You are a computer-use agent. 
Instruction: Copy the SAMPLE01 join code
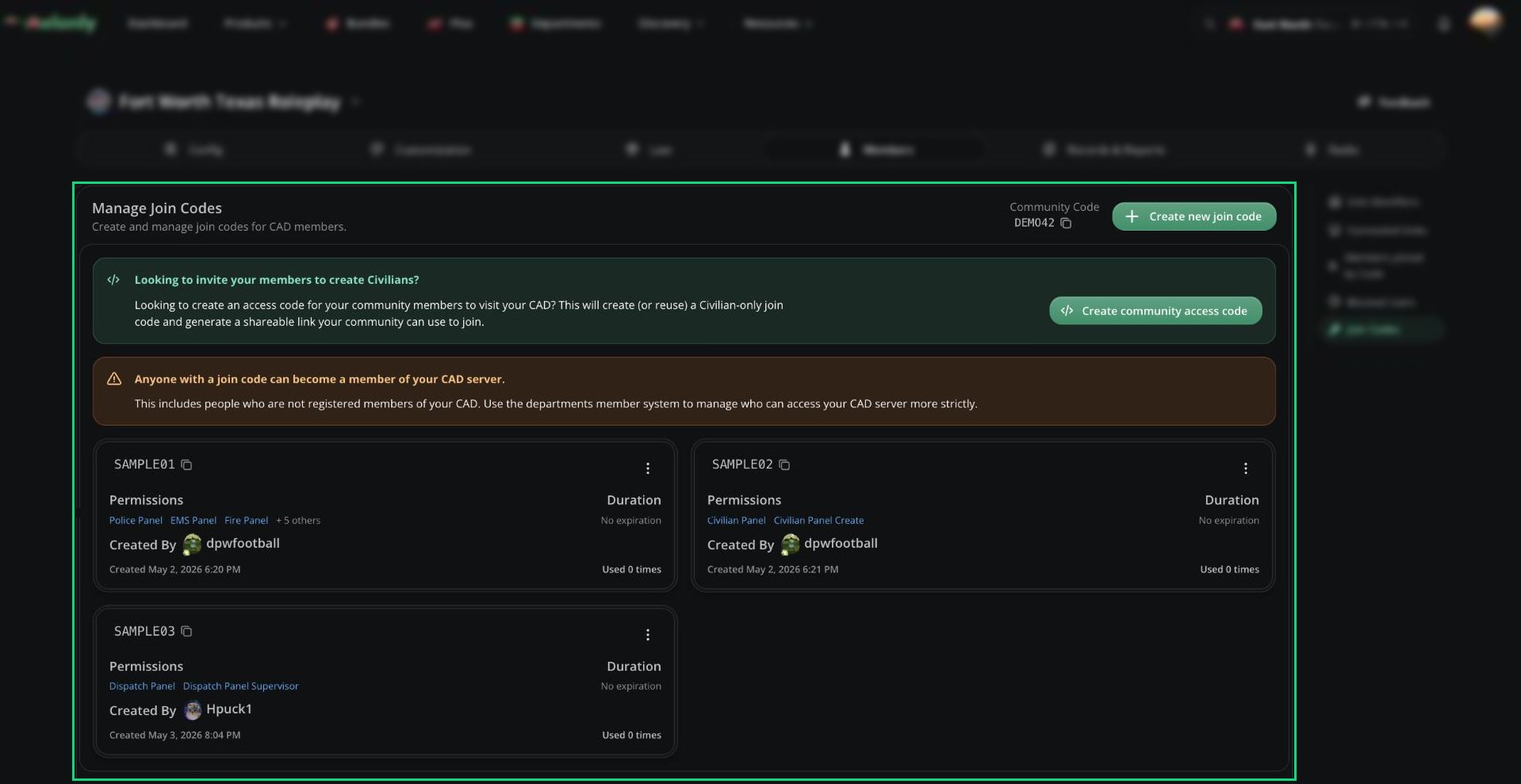(x=186, y=465)
